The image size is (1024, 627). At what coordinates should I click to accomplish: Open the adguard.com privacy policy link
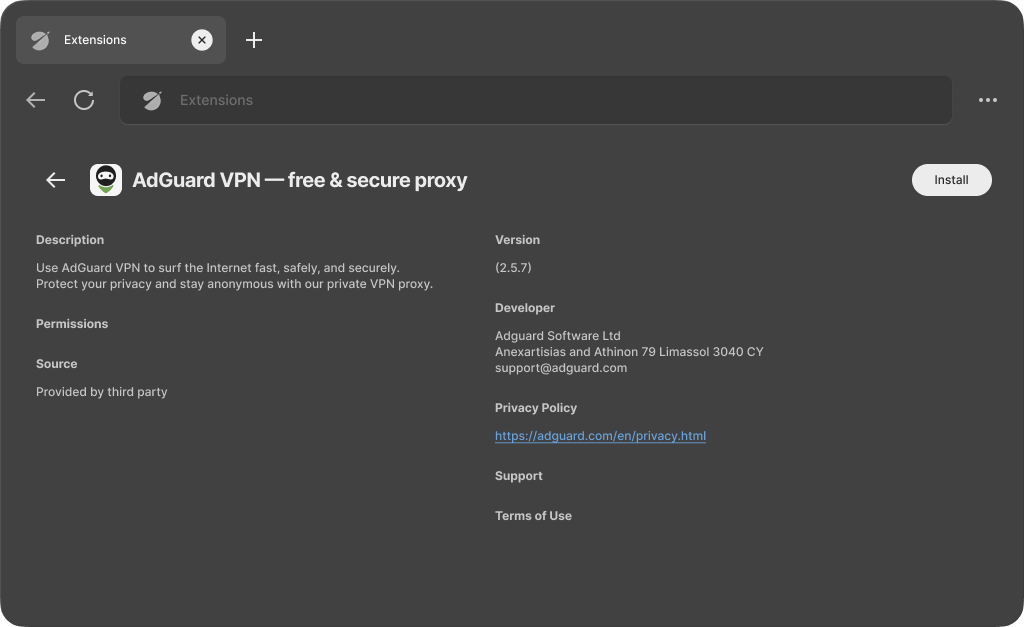(600, 436)
